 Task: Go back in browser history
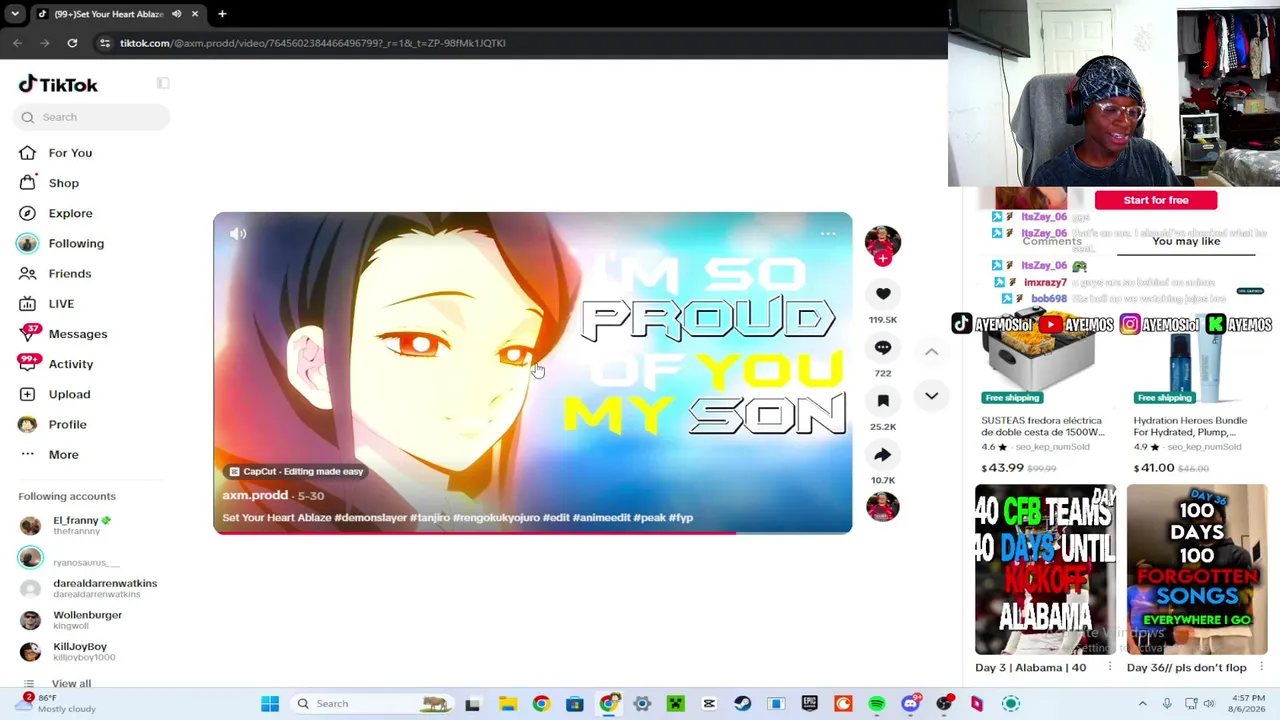coord(18,43)
